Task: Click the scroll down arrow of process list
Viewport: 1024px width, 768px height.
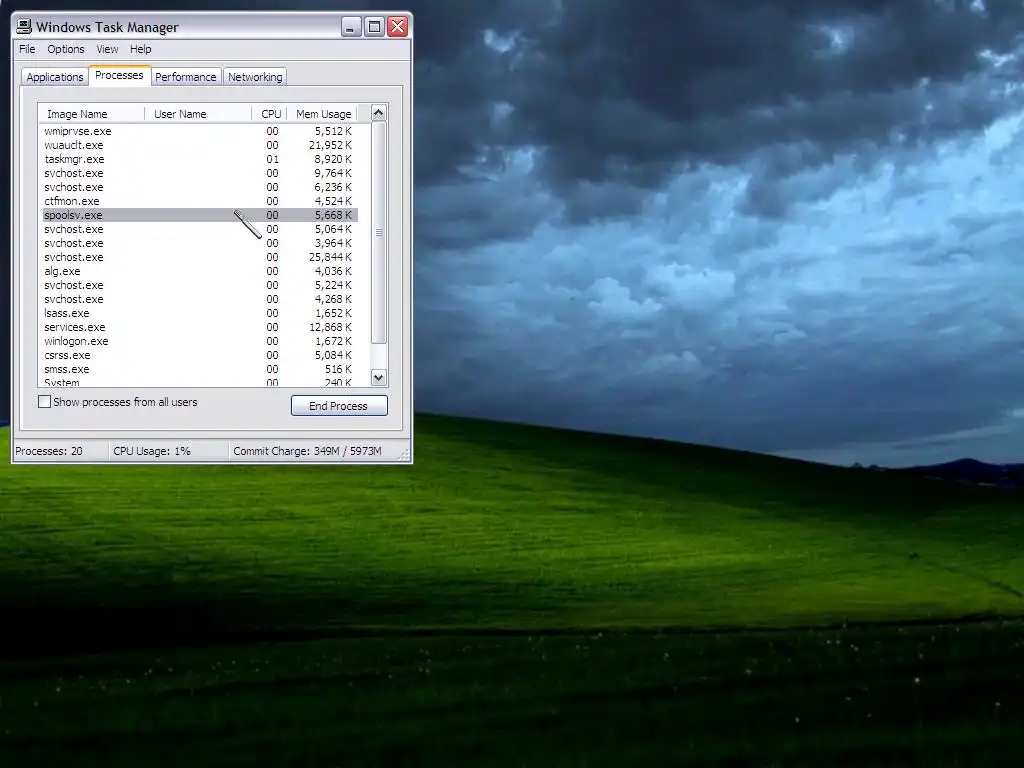Action: coord(379,377)
